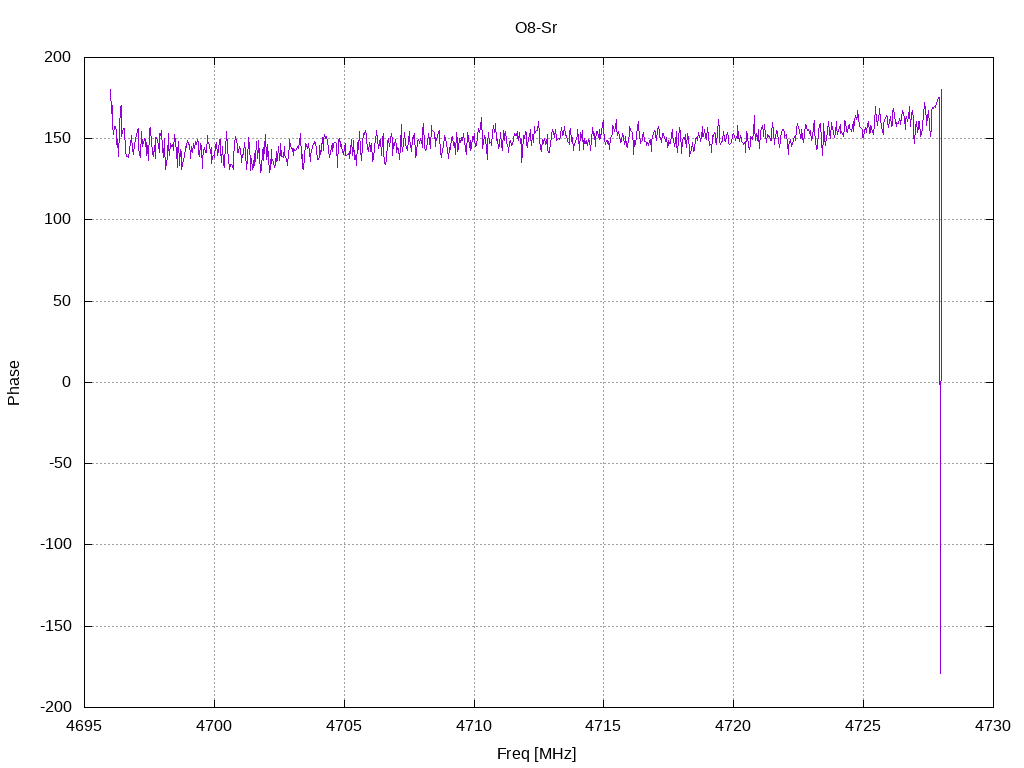This screenshot has width=1024, height=768.
Task: Click the Freq [MHz] x-axis label
Action: click(x=536, y=754)
